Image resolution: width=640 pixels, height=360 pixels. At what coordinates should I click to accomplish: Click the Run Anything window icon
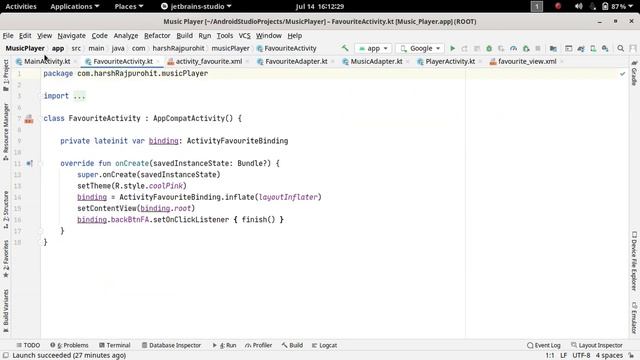pos(569,48)
